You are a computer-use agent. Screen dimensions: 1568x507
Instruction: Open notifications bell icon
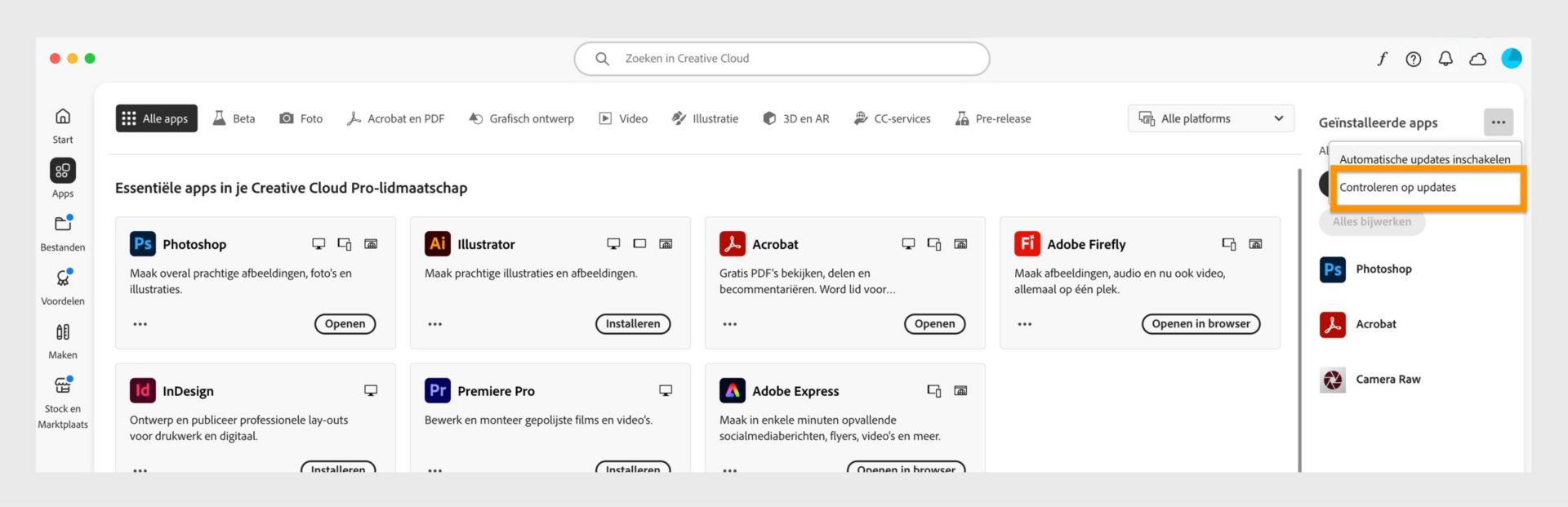point(1445,59)
